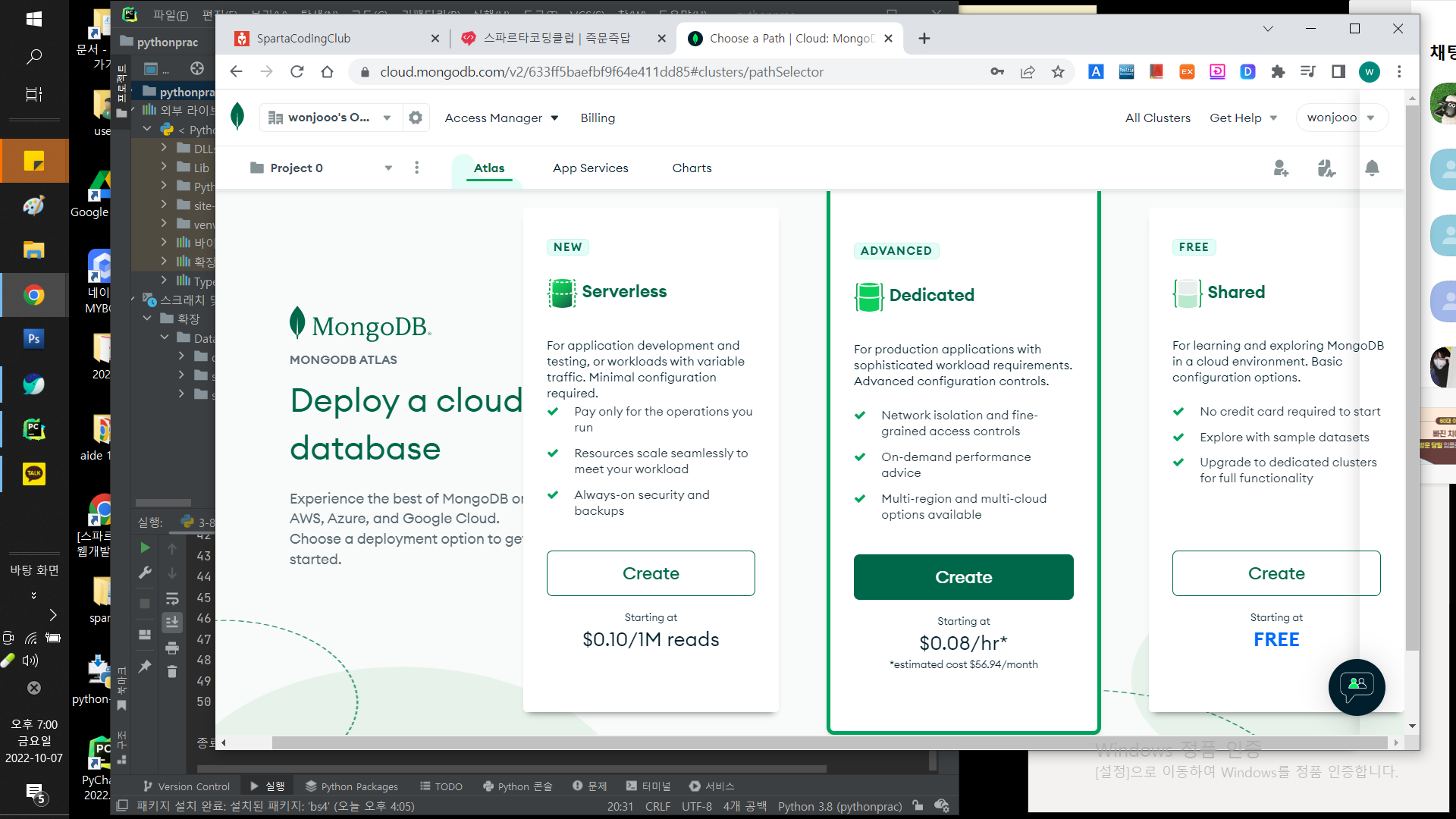Click the share page icon in address bar

coord(1028,72)
